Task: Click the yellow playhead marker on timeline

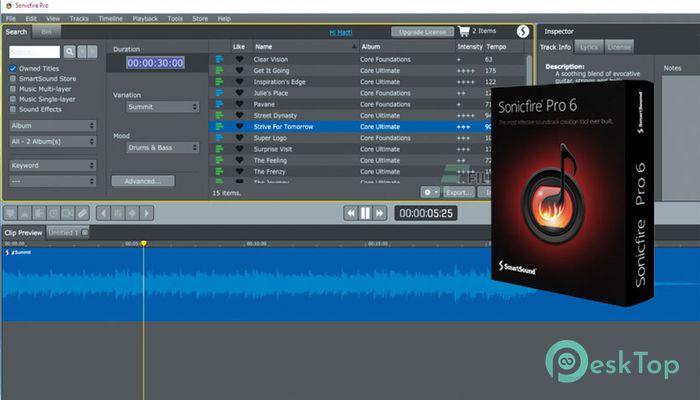Action: pos(143,243)
